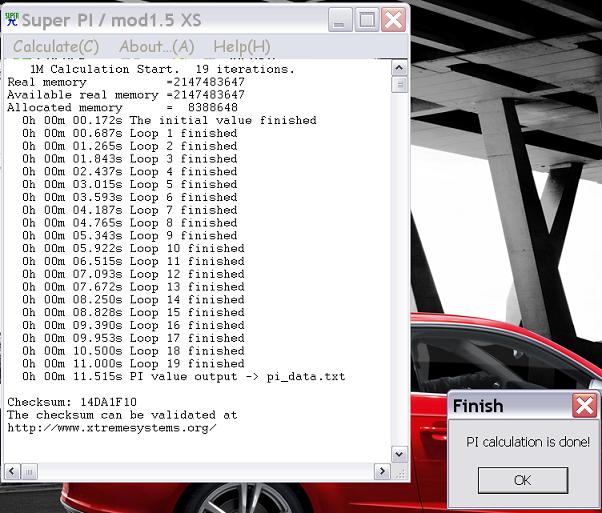602x513 pixels.
Task: Close the Finish dialog with X
Action: click(584, 405)
